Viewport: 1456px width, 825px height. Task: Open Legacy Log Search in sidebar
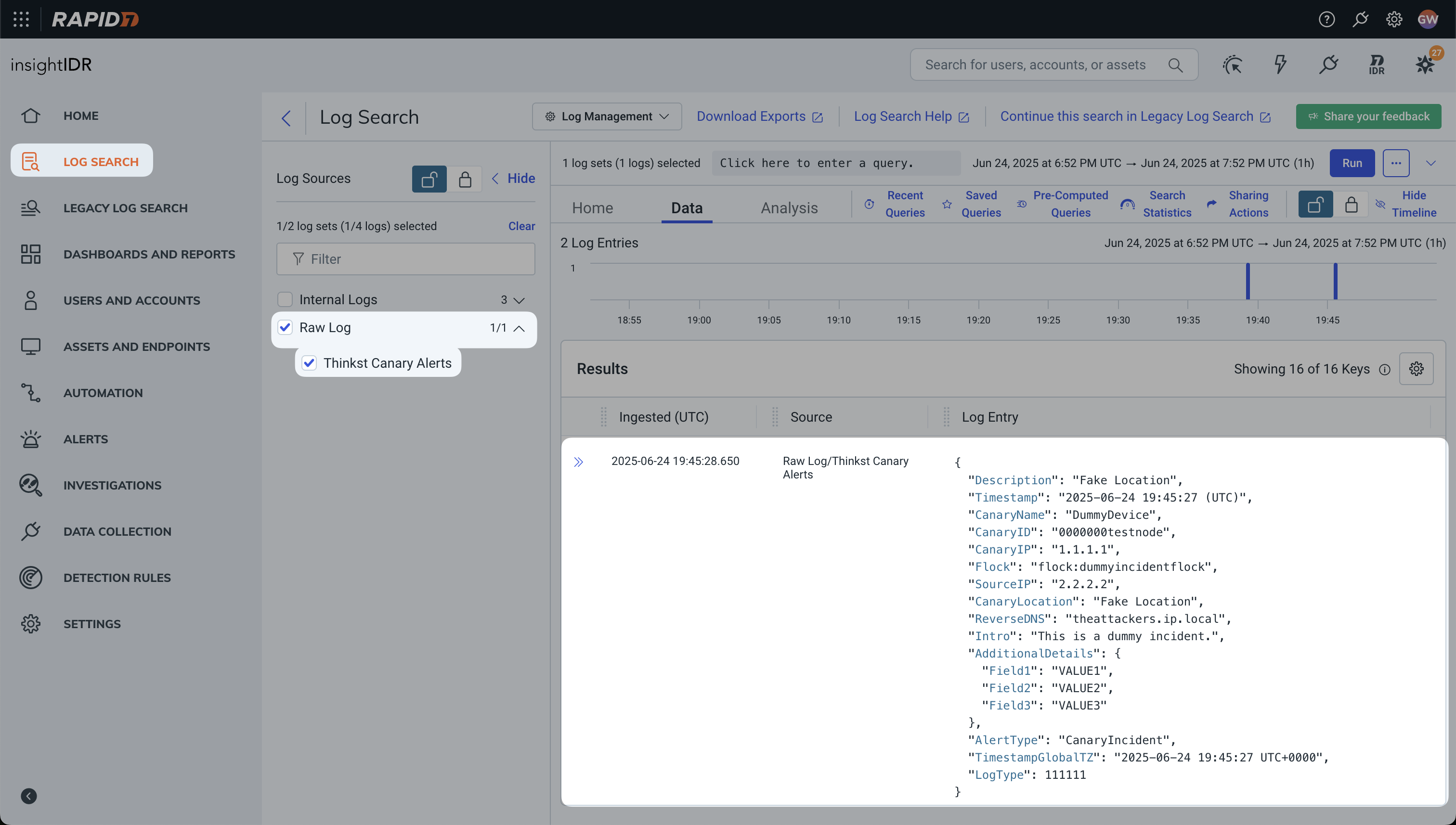tap(125, 208)
